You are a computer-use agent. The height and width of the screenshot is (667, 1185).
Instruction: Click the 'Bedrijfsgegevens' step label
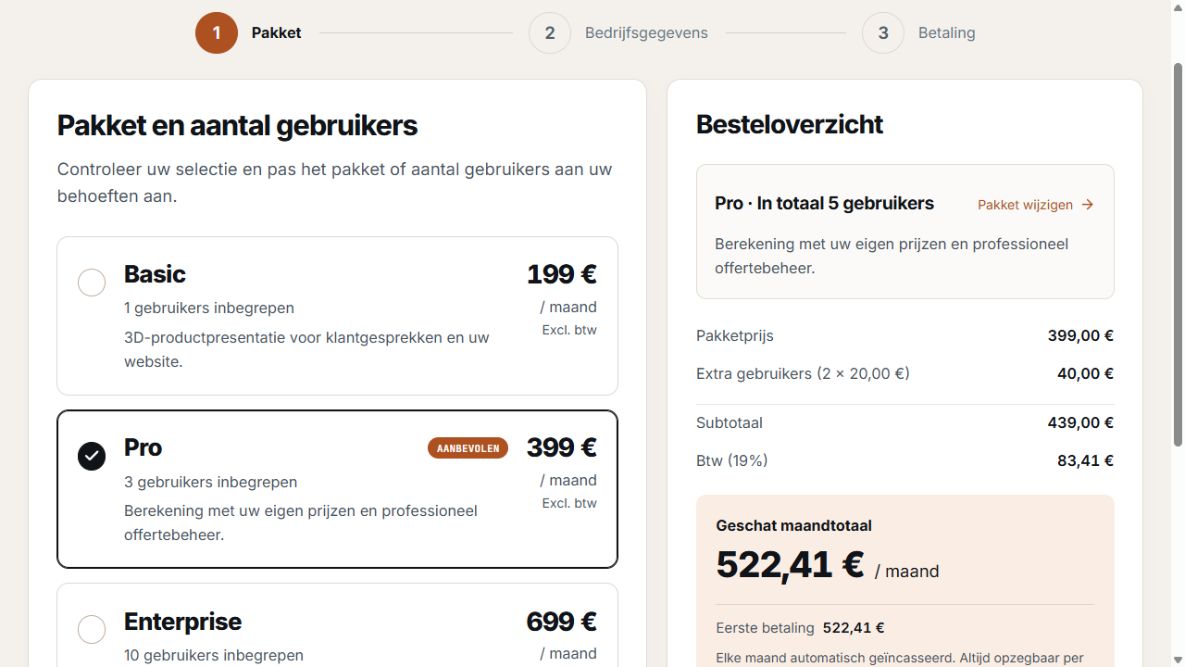click(646, 32)
